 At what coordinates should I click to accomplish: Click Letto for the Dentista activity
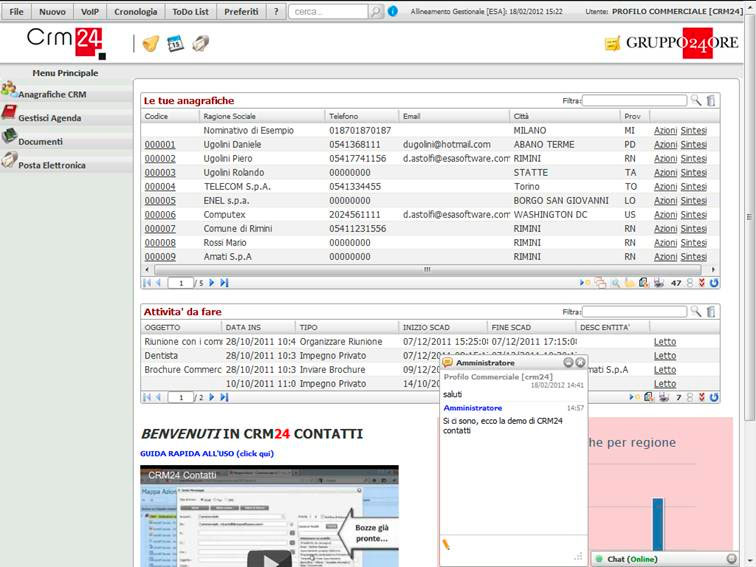click(665, 356)
